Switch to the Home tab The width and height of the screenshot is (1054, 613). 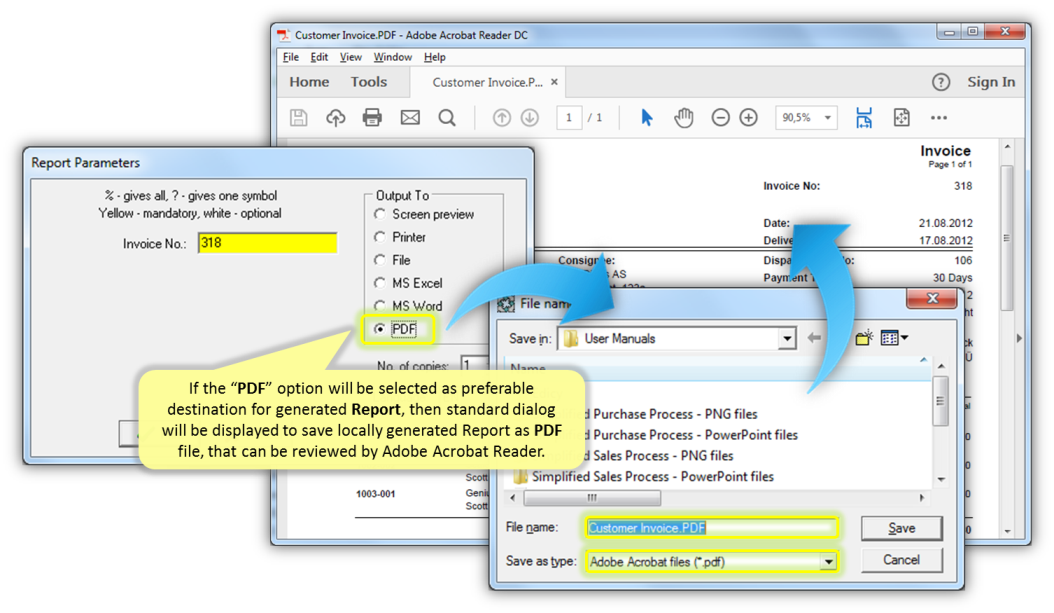pos(309,82)
